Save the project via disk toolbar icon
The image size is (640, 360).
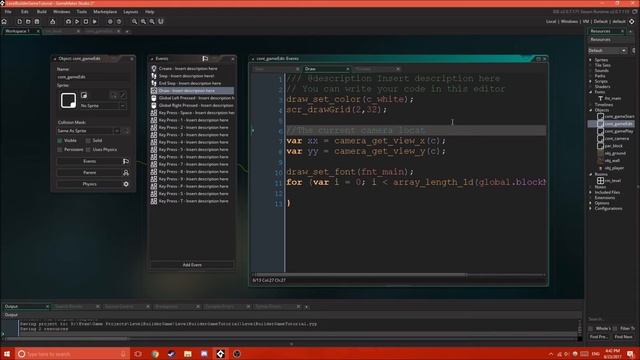(x=37, y=22)
